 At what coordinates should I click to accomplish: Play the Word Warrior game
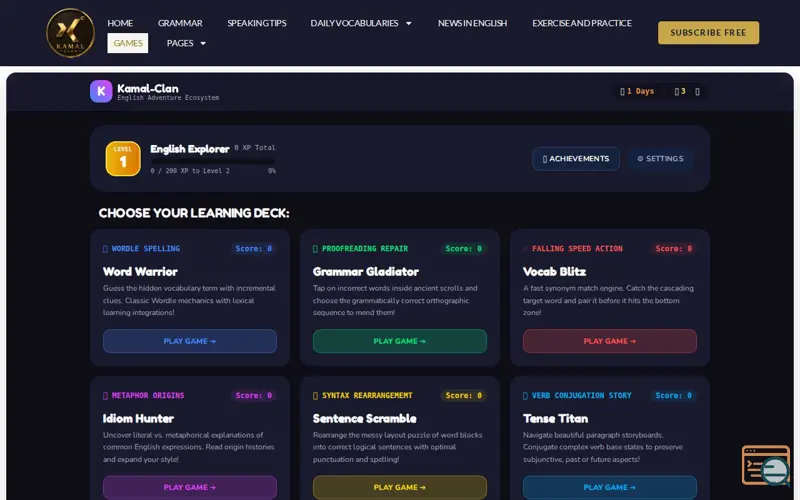click(190, 341)
